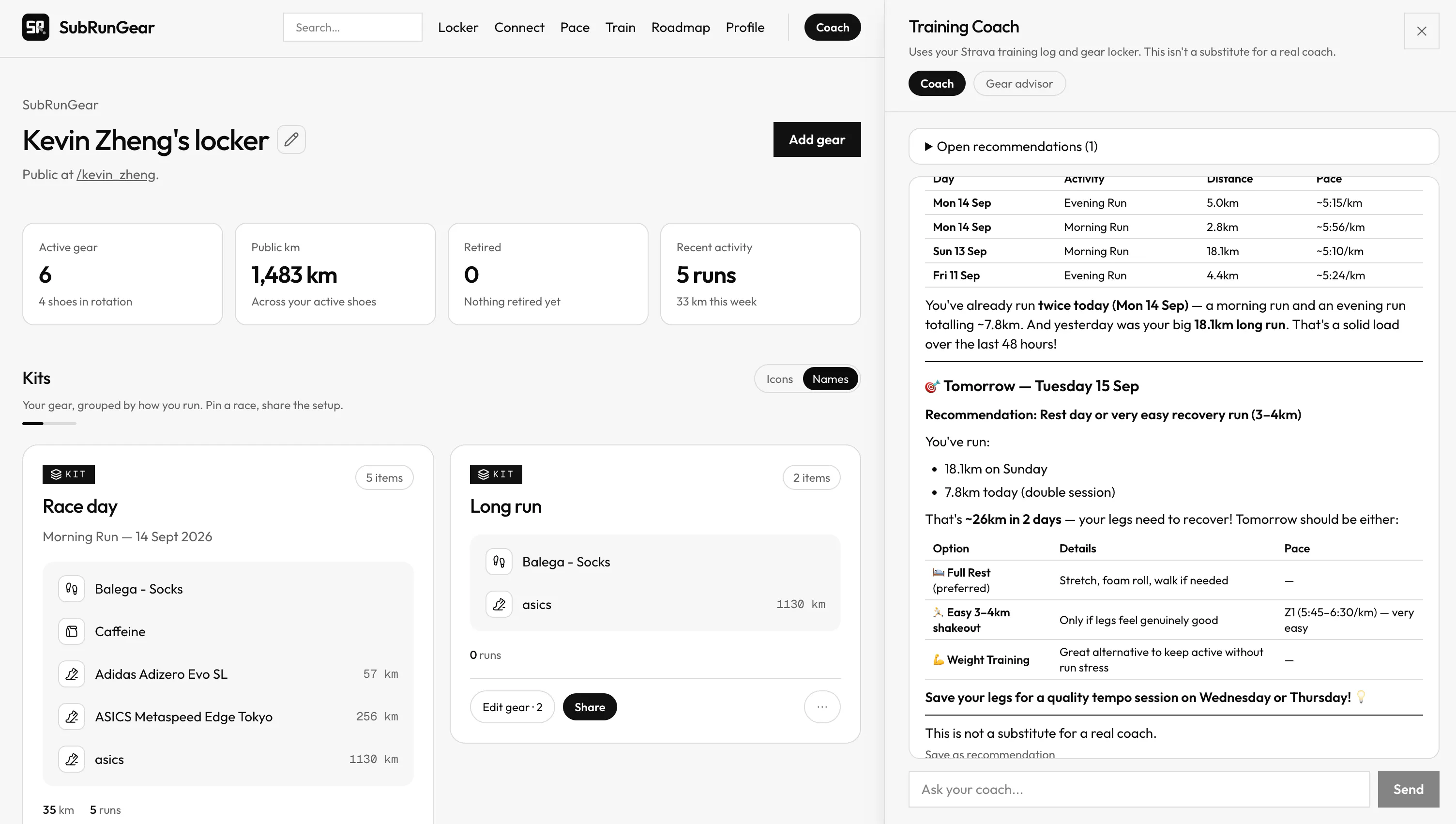Switch to Gear advisor tab
This screenshot has width=1456, height=824.
click(x=1019, y=83)
